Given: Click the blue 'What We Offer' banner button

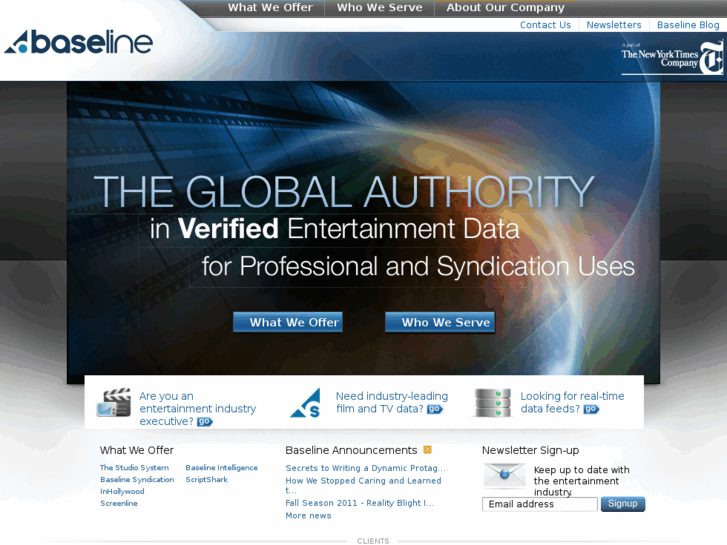Looking at the screenshot, I should point(288,322).
